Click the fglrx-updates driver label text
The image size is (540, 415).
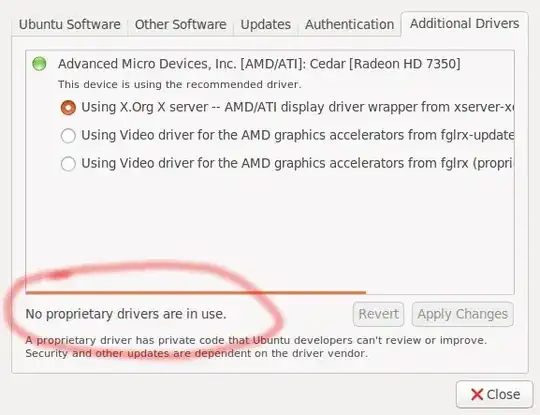pos(298,135)
